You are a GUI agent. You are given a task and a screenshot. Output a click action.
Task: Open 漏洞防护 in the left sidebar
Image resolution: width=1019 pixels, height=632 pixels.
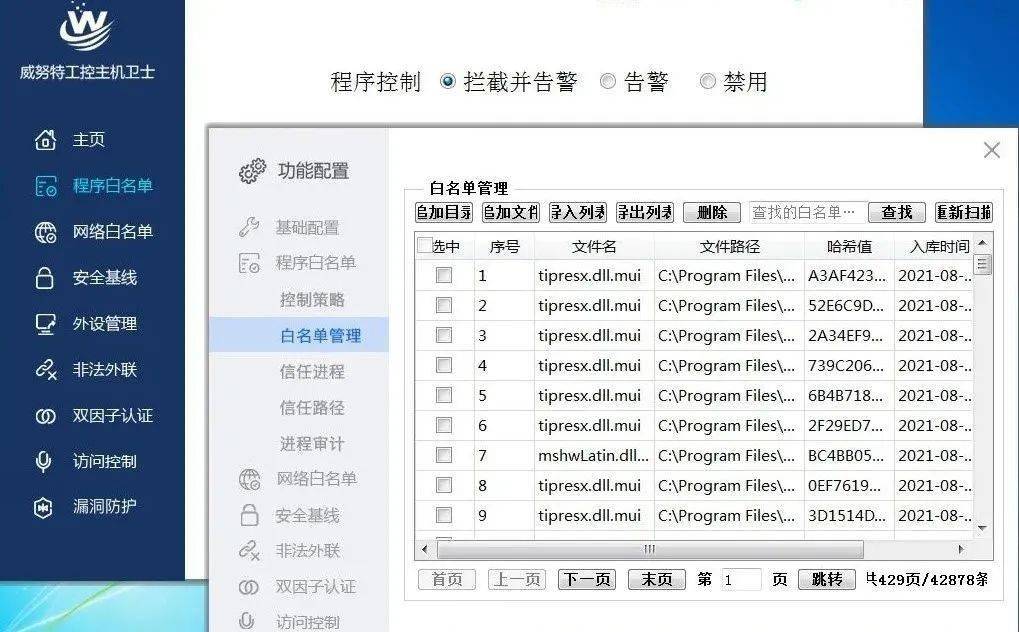coord(105,507)
